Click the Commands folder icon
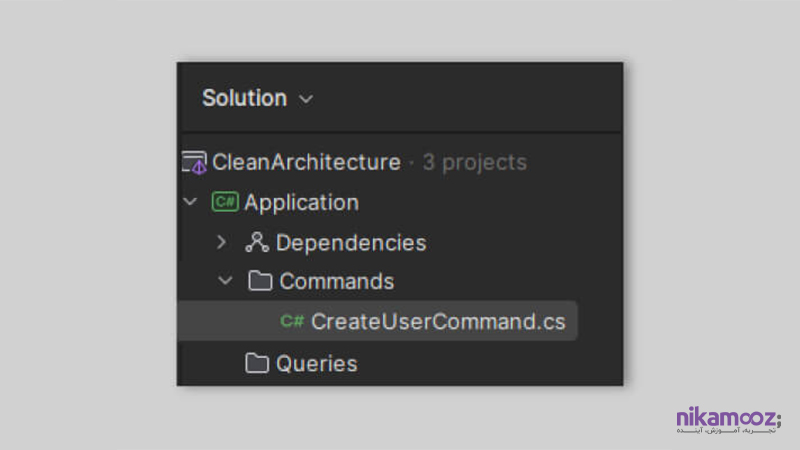This screenshot has width=800, height=450. pos(260,281)
